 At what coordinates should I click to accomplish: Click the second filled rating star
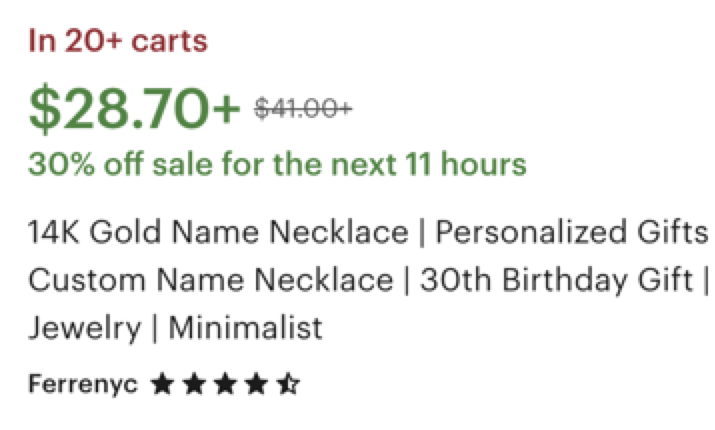[194, 383]
